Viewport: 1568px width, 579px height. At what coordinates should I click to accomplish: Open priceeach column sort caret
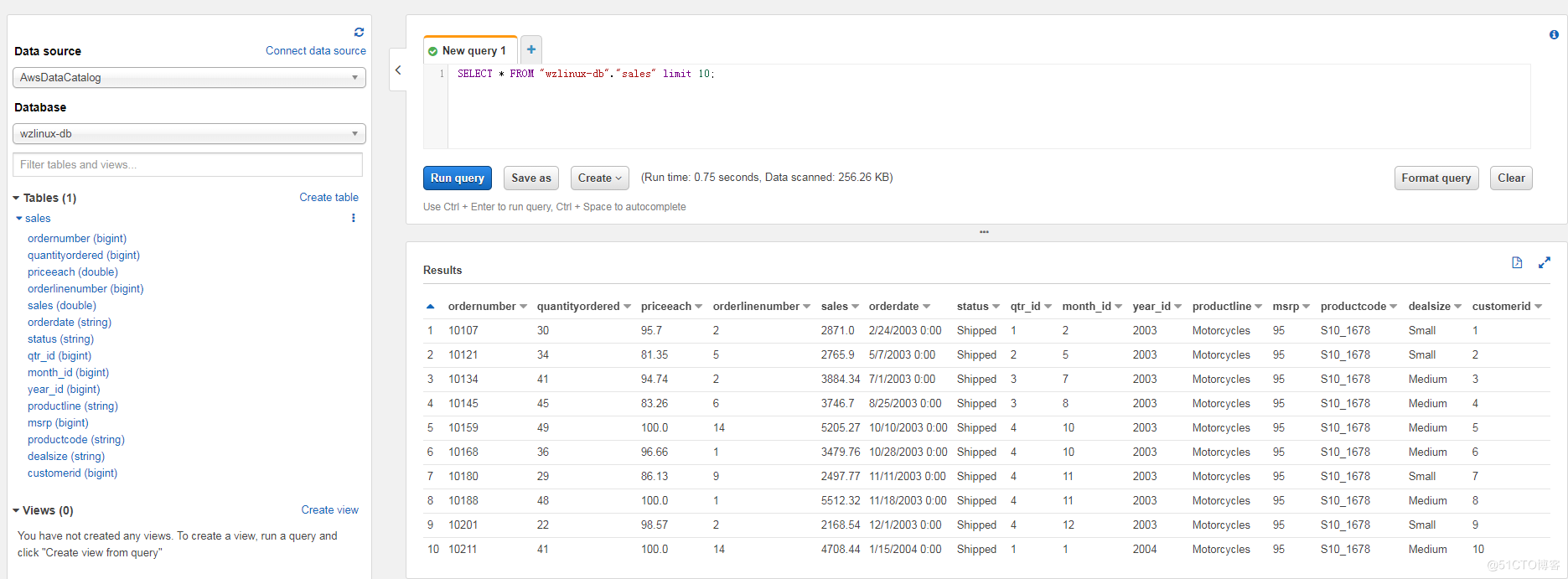click(x=698, y=307)
